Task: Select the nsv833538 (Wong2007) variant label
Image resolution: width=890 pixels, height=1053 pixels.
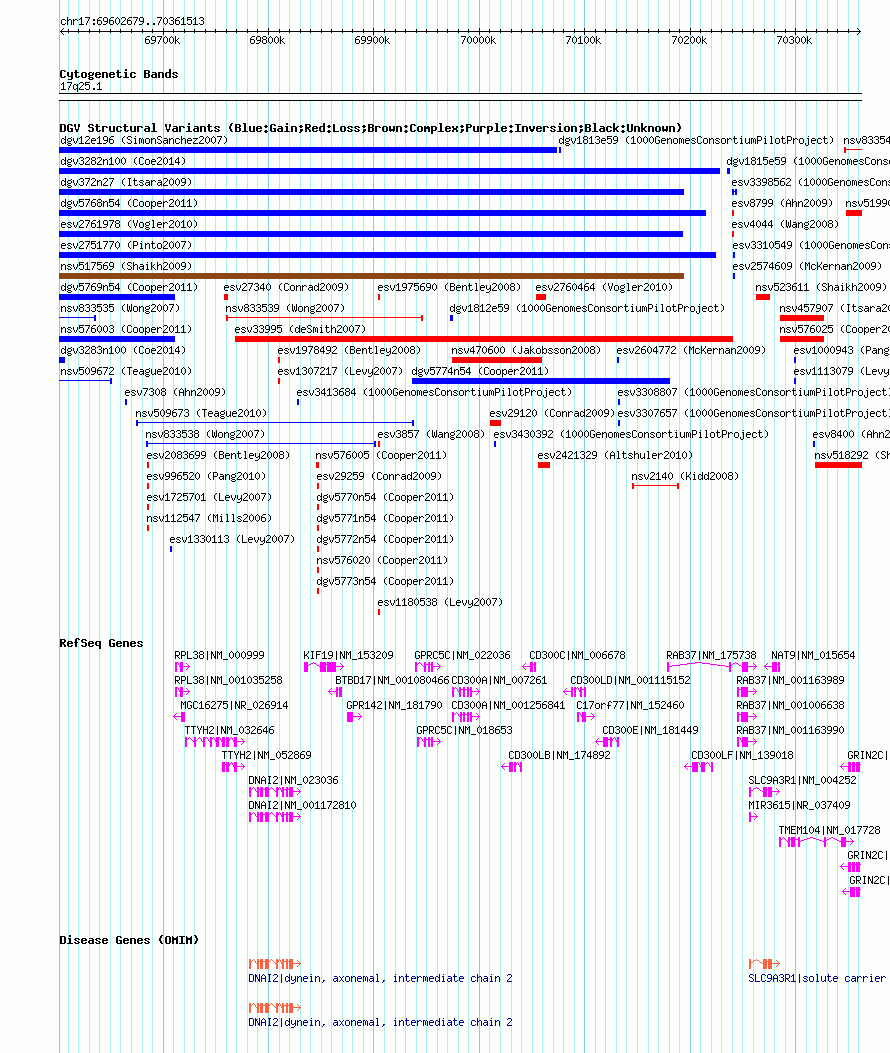Action: click(x=205, y=434)
